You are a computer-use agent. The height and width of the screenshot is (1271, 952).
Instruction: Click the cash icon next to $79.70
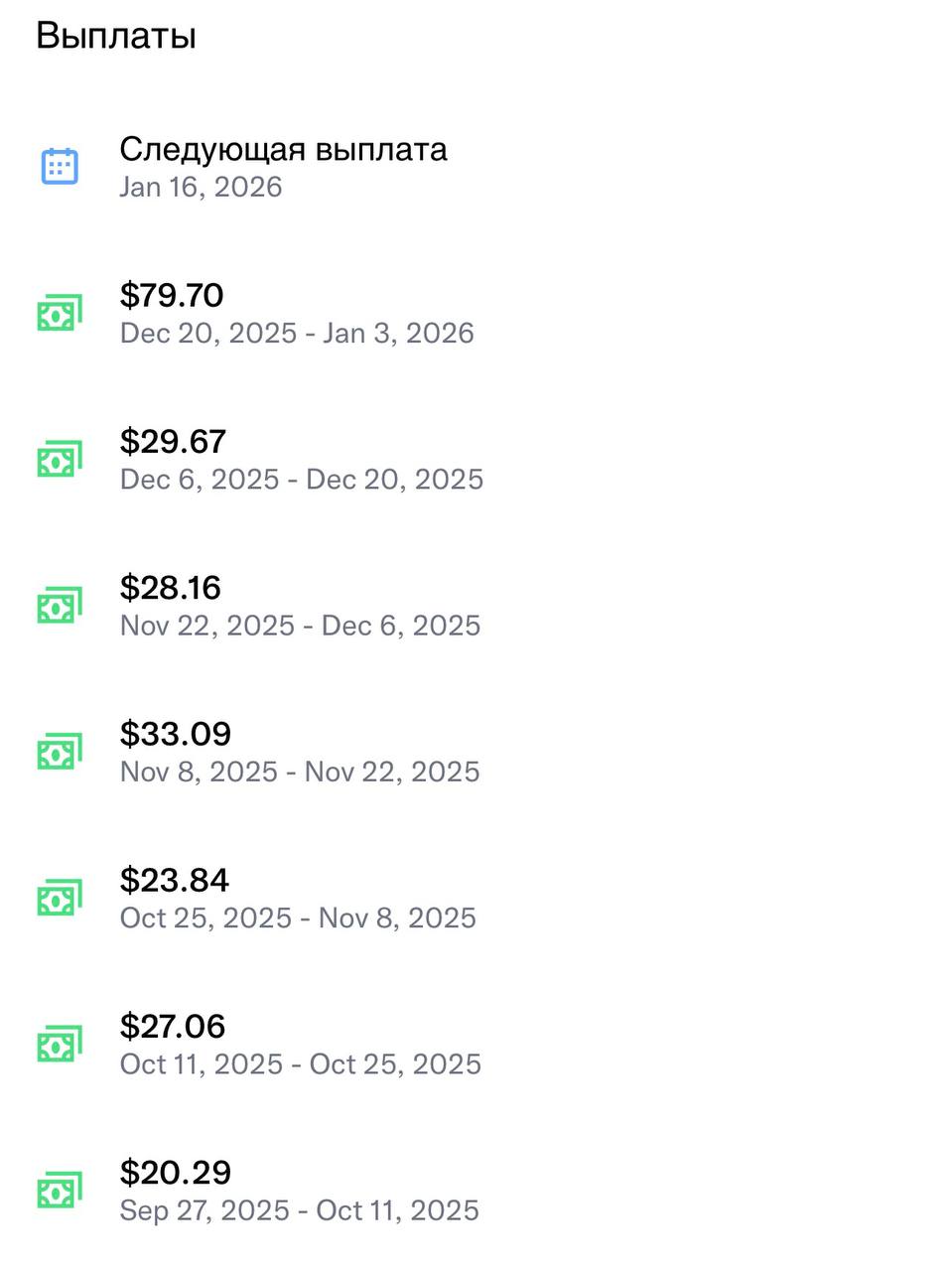pyautogui.click(x=60, y=313)
